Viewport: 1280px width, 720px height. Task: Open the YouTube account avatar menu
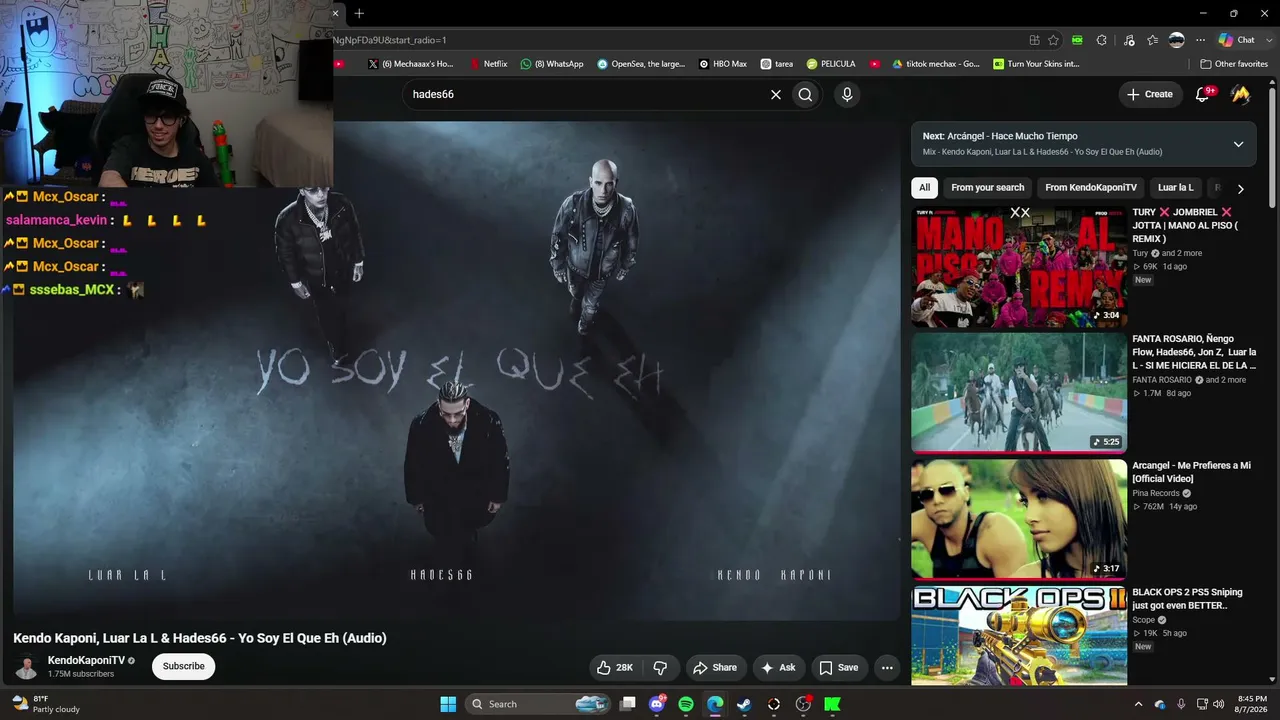[1240, 94]
